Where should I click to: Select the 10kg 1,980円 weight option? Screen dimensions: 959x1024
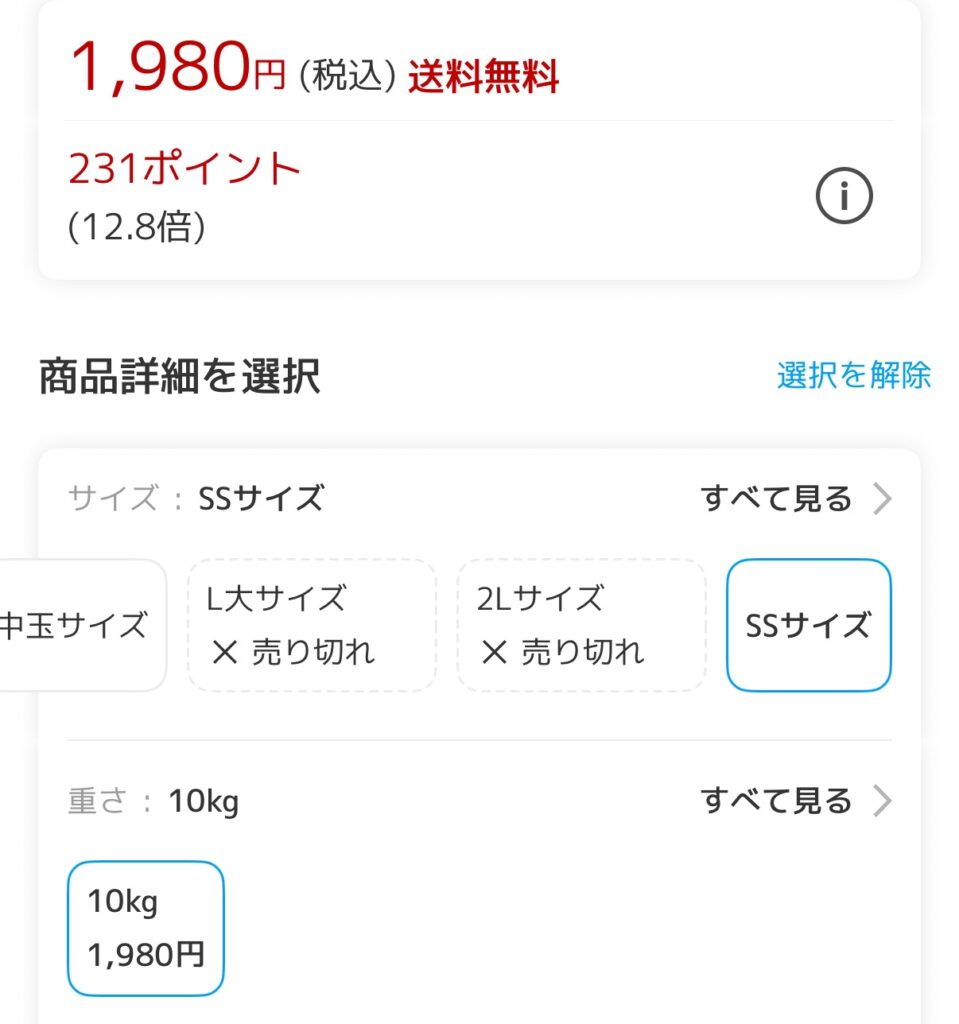[146, 928]
